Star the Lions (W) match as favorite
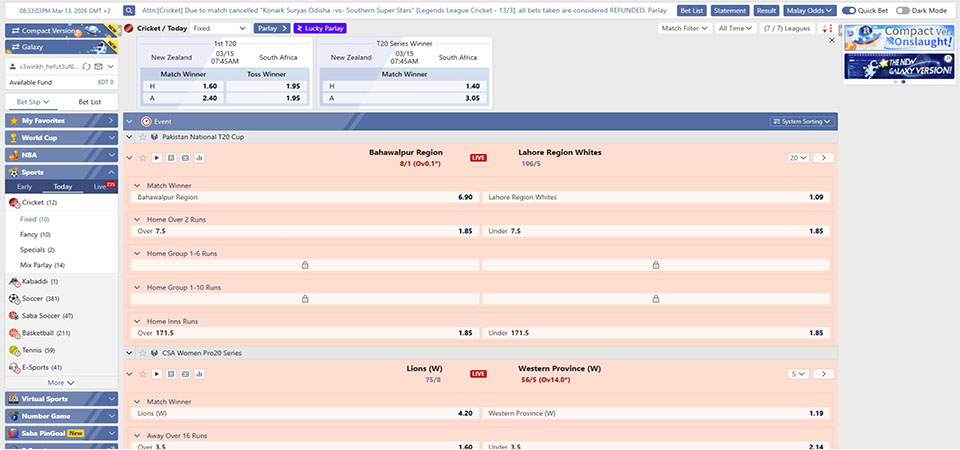This screenshot has height=450, width=960. (143, 374)
